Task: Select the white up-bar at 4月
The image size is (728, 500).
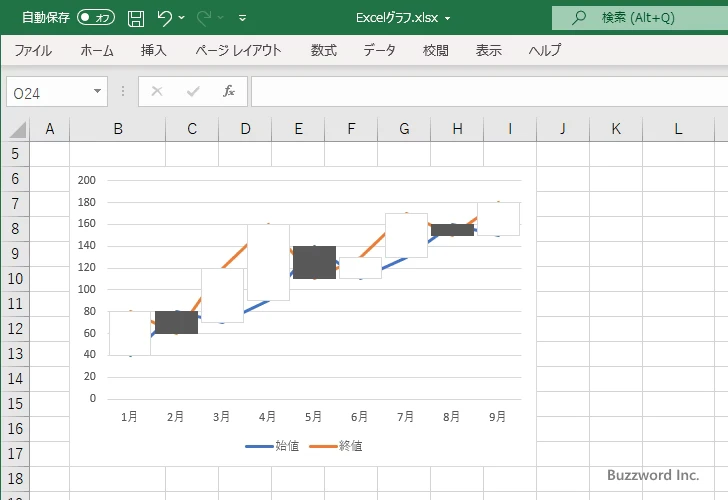Action: point(268,262)
